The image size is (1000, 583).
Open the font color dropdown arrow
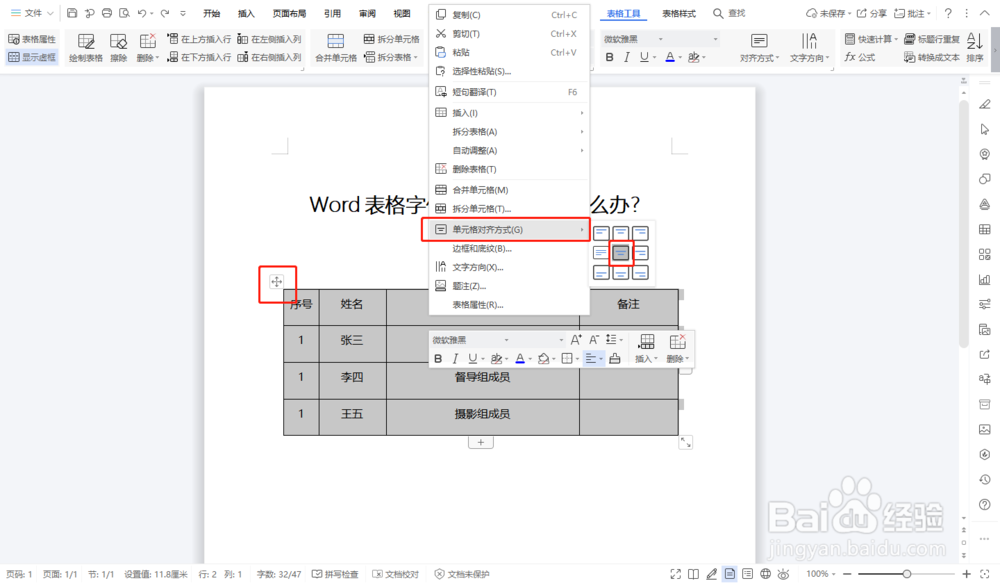tap(680, 57)
